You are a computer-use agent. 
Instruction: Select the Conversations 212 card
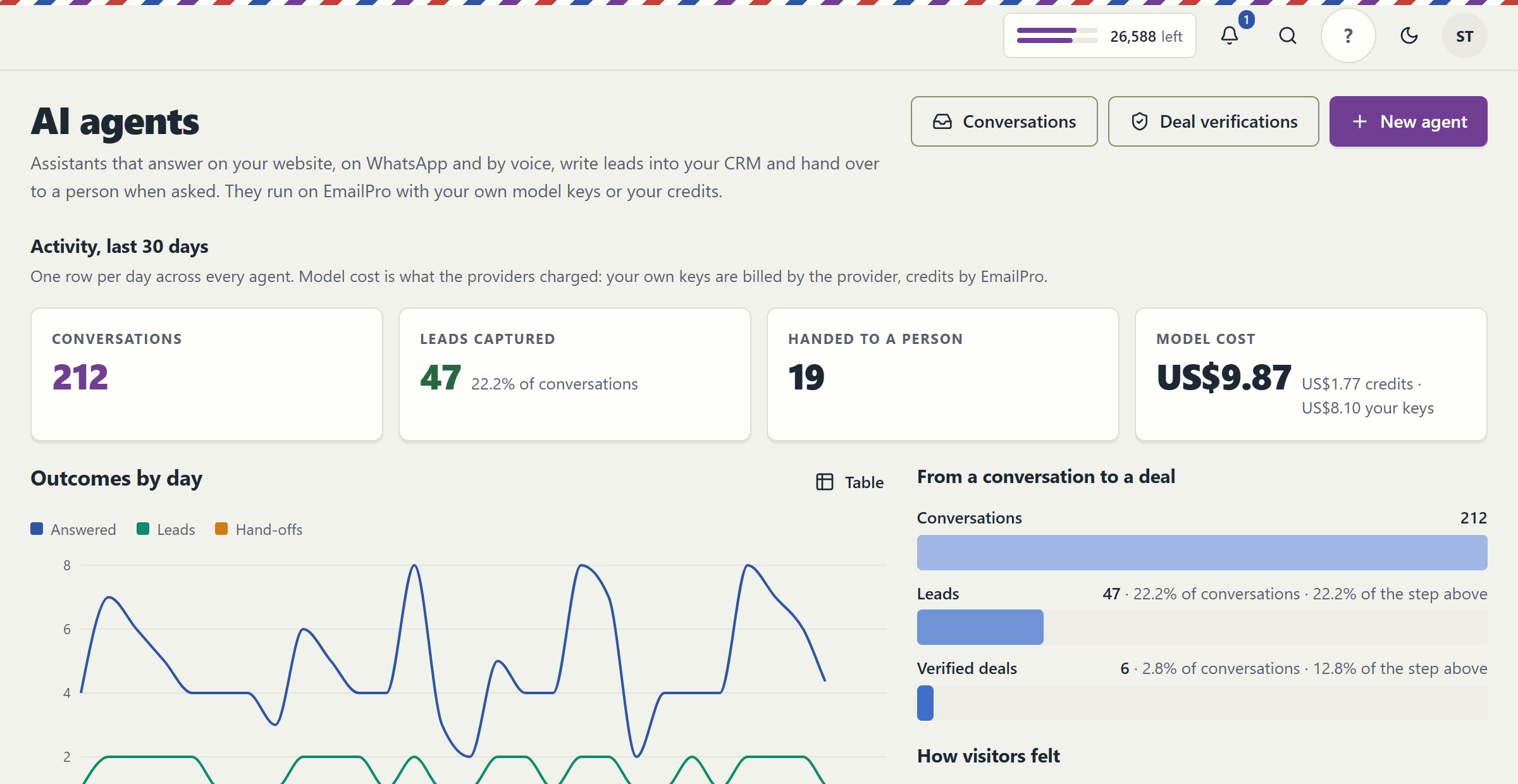pyautogui.click(x=207, y=374)
